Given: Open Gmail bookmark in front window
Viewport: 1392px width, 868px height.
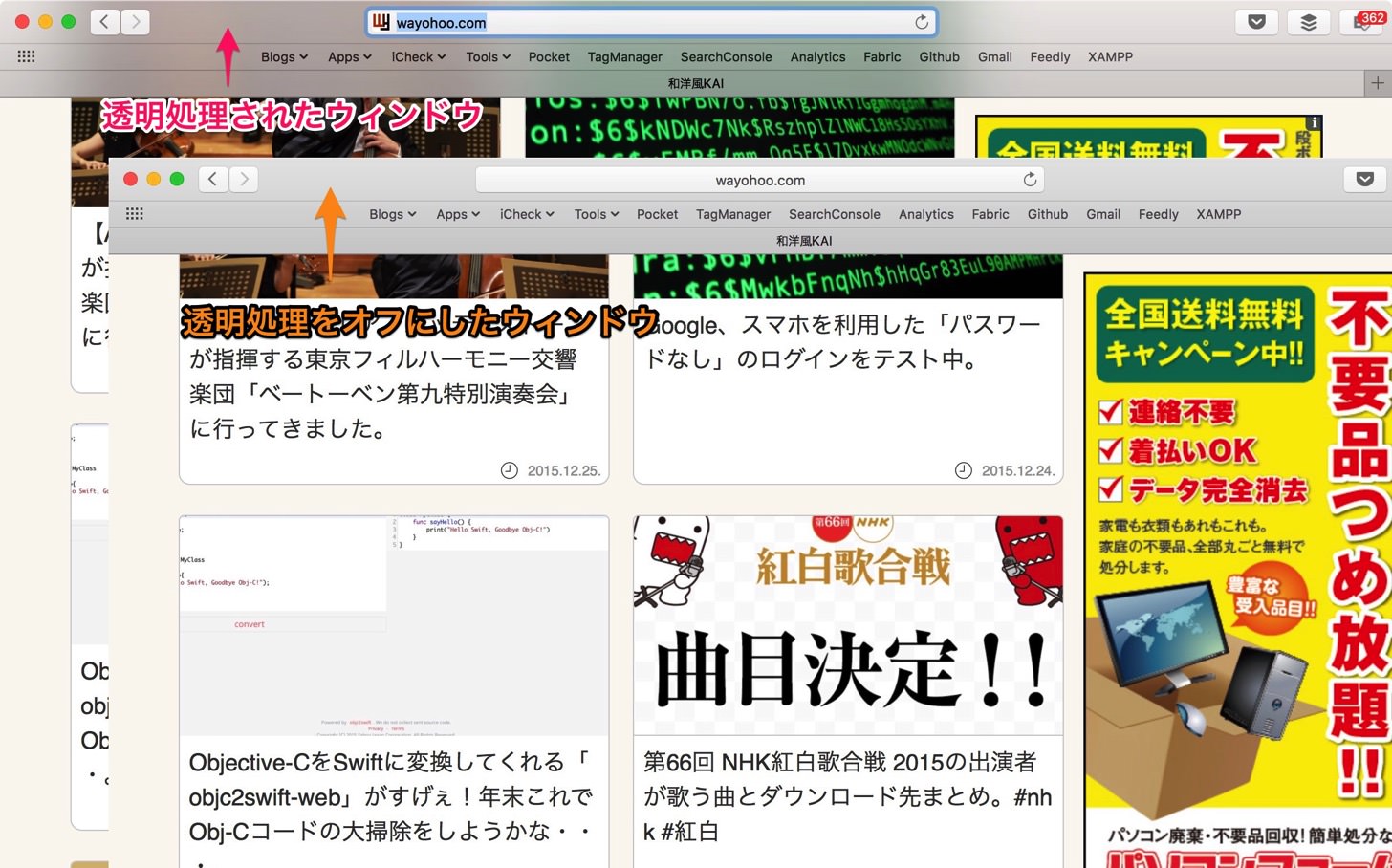Looking at the screenshot, I should tap(1102, 214).
